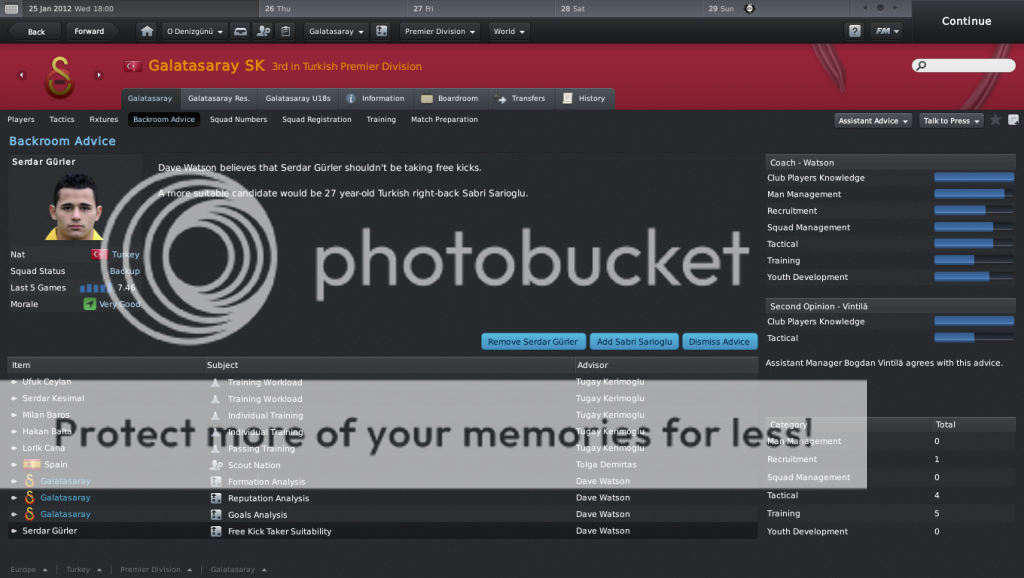Select the Players submenu
The image size is (1024, 578).
21,120
